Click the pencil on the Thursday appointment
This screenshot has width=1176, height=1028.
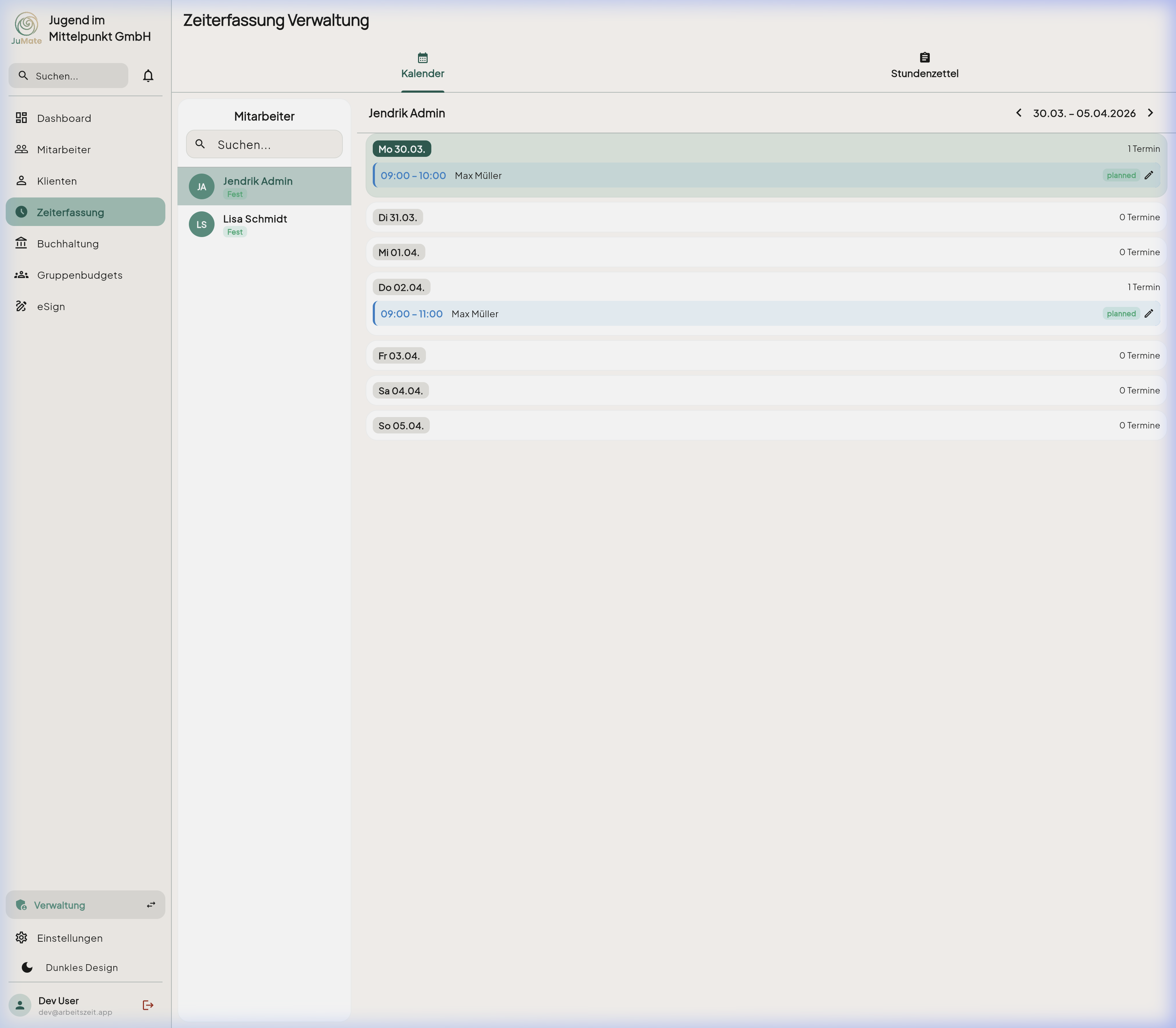click(x=1149, y=314)
